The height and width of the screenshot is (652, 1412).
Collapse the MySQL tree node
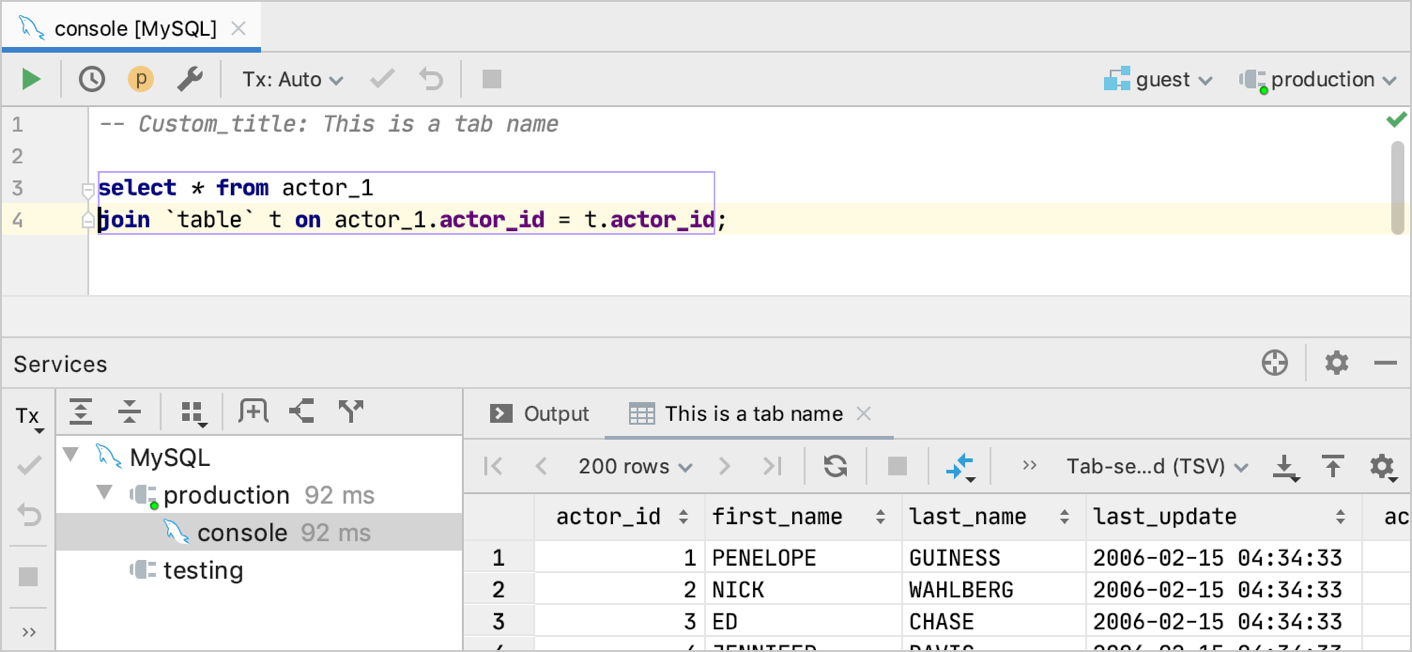coord(70,457)
